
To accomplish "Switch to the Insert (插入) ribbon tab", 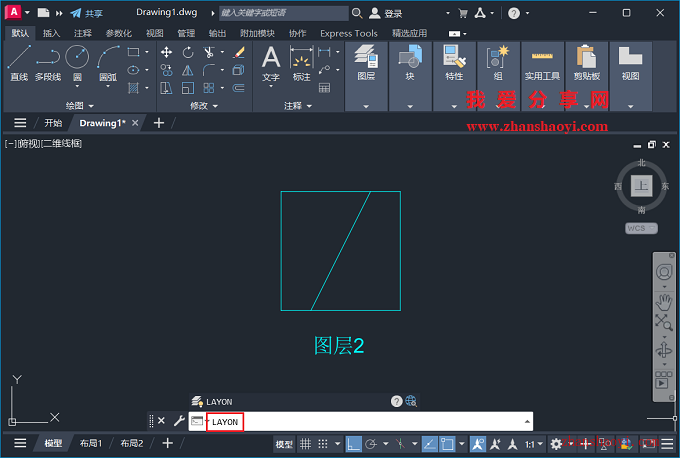I will [x=51, y=33].
